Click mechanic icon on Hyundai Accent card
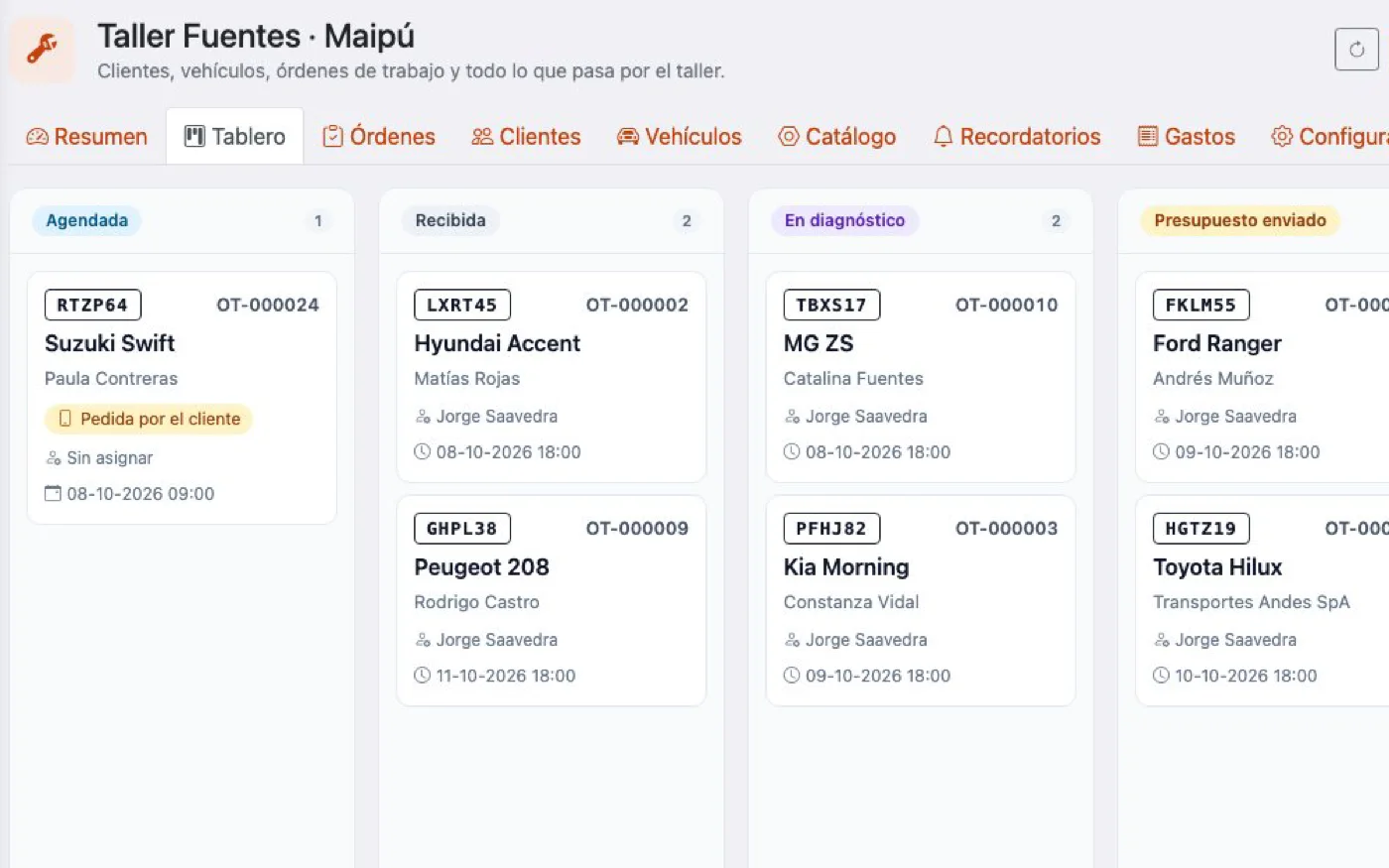Screen dimensions: 1389x868 click(x=423, y=417)
